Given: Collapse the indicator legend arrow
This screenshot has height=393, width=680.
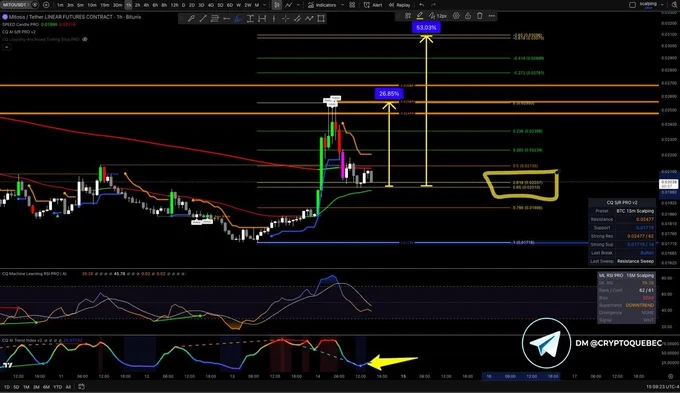Looking at the screenshot, I should click(x=7, y=47).
